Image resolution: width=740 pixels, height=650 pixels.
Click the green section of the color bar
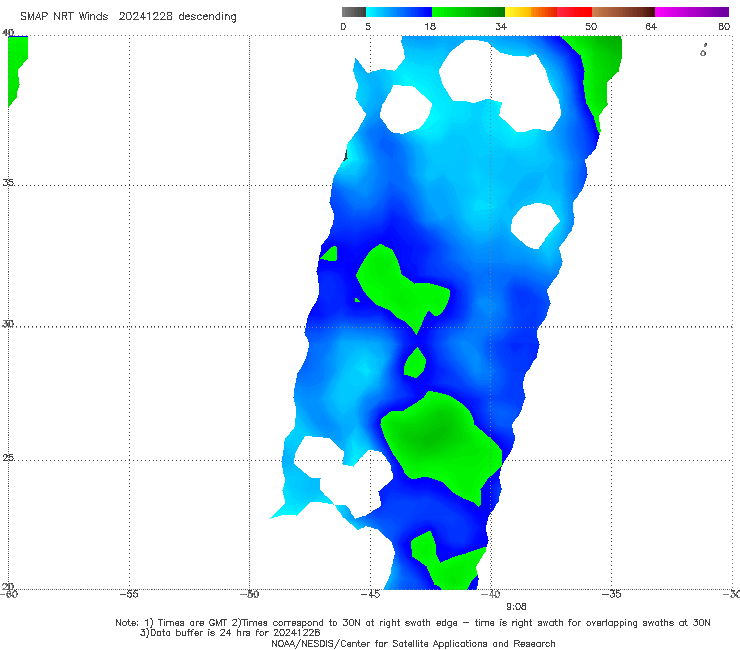click(x=468, y=12)
